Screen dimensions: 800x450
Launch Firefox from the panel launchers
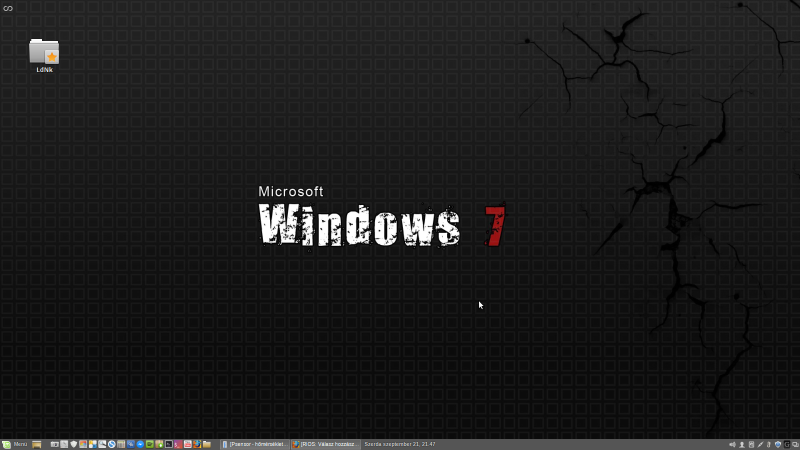click(x=197, y=444)
